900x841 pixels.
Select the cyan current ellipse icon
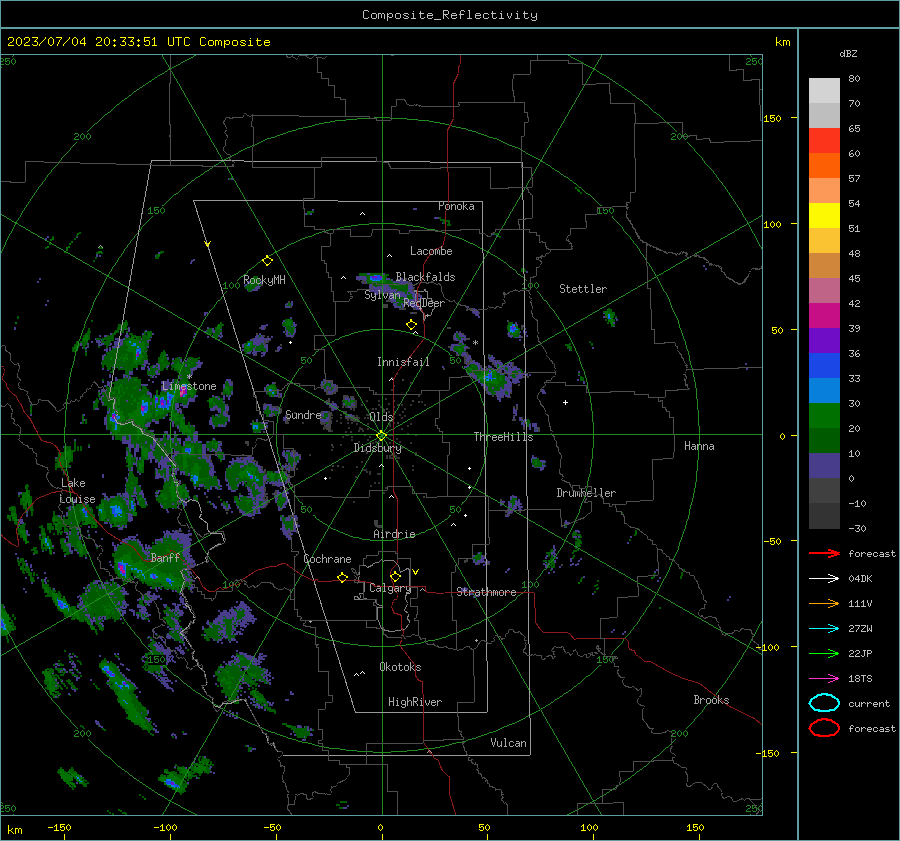(824, 703)
